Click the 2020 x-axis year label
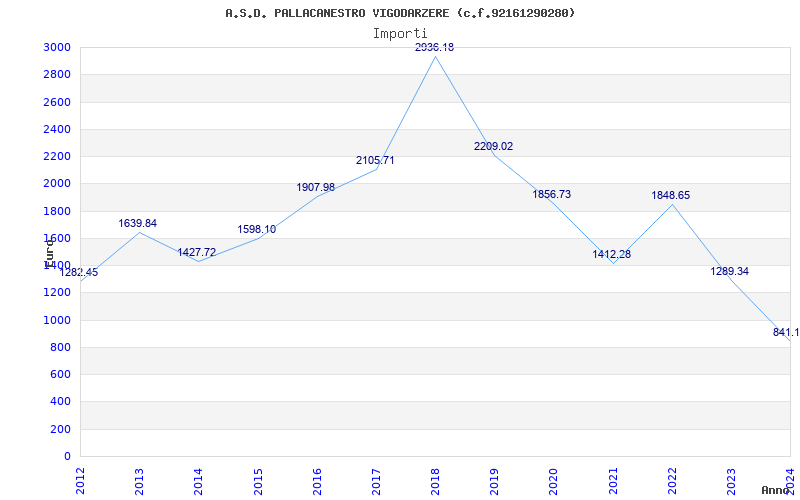This screenshot has height=500, width=800. pyautogui.click(x=554, y=481)
